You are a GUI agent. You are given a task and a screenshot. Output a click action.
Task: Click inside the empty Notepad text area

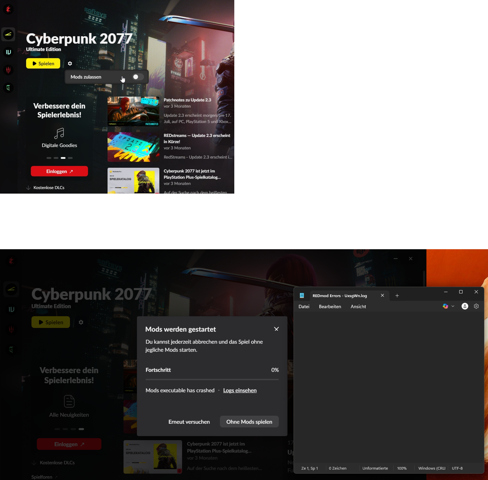point(388,387)
